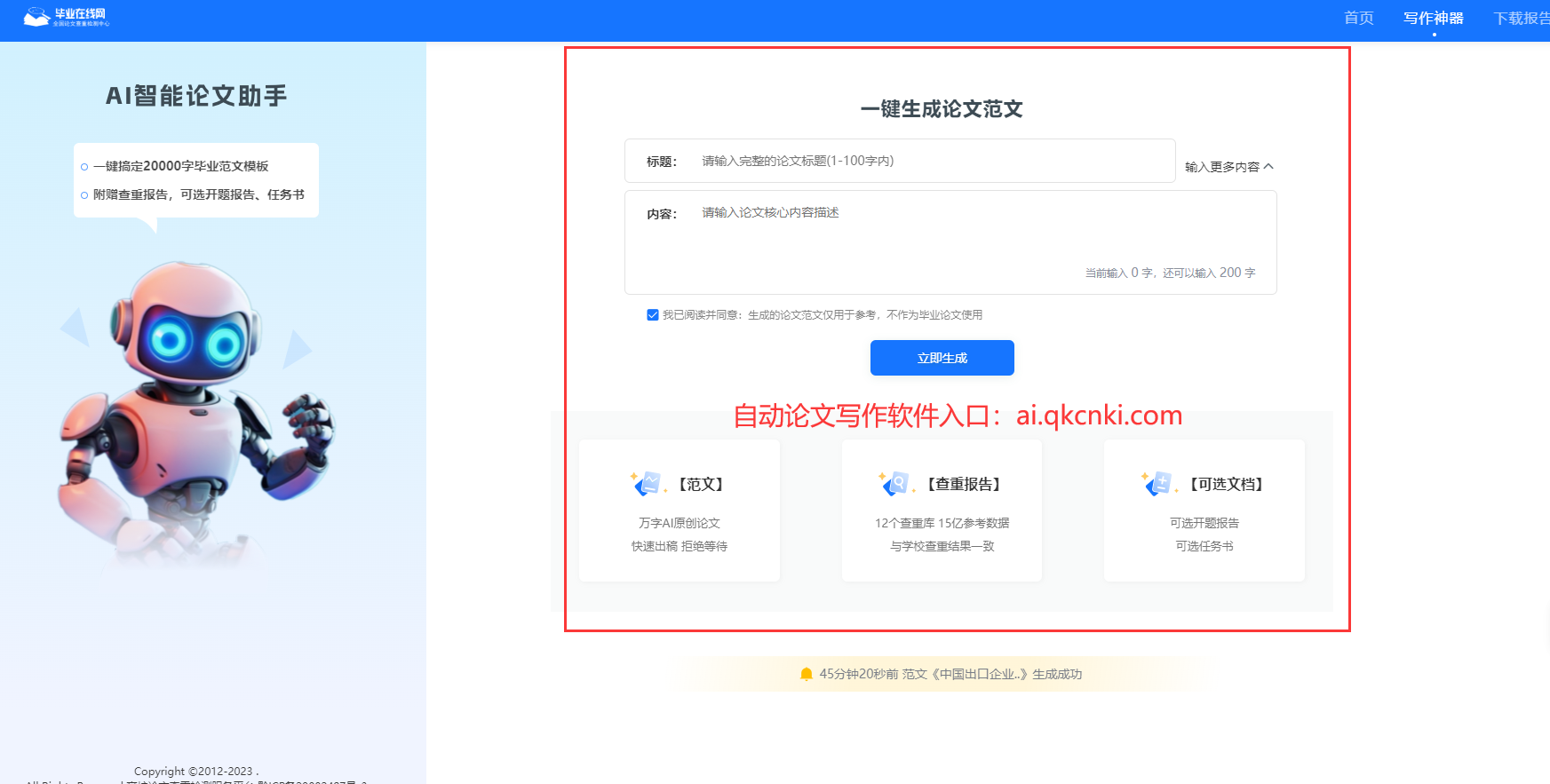
Task: Select the 【可选文档】 card heading
Action: pos(1227,484)
